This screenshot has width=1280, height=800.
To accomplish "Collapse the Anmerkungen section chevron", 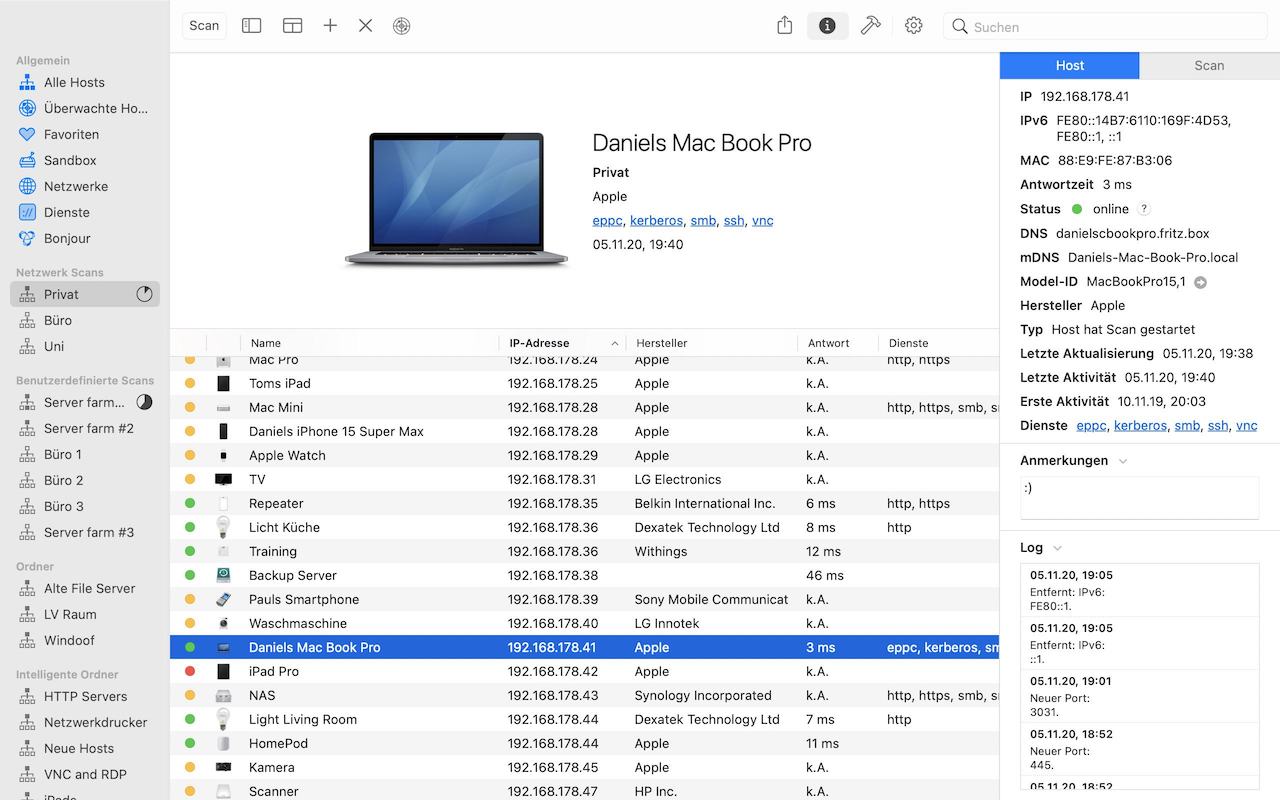I will tap(1123, 461).
